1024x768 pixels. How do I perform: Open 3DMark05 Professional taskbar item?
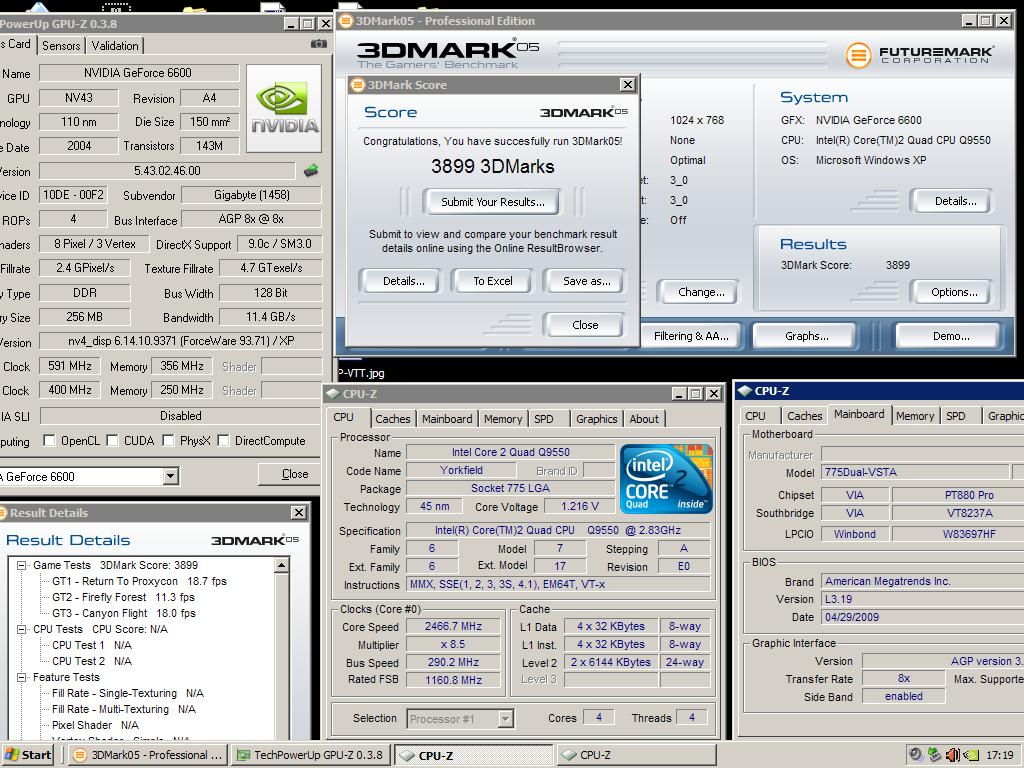point(149,755)
